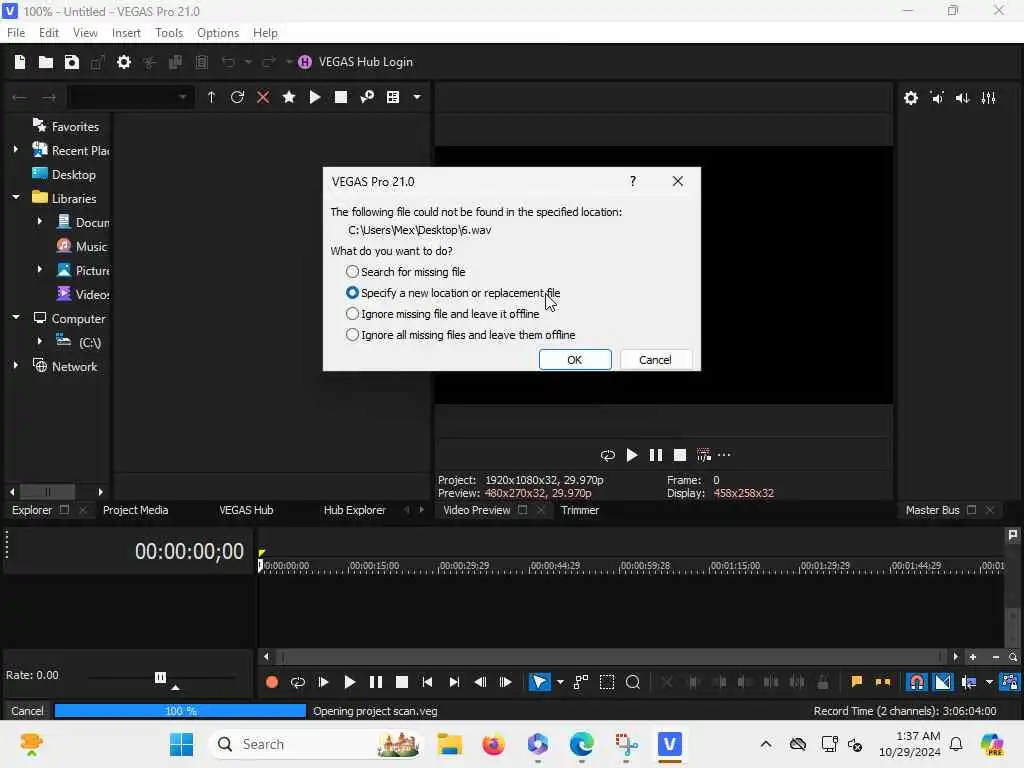The image size is (1024, 768).
Task: Click the Insert Marker flag icon
Action: (856, 682)
